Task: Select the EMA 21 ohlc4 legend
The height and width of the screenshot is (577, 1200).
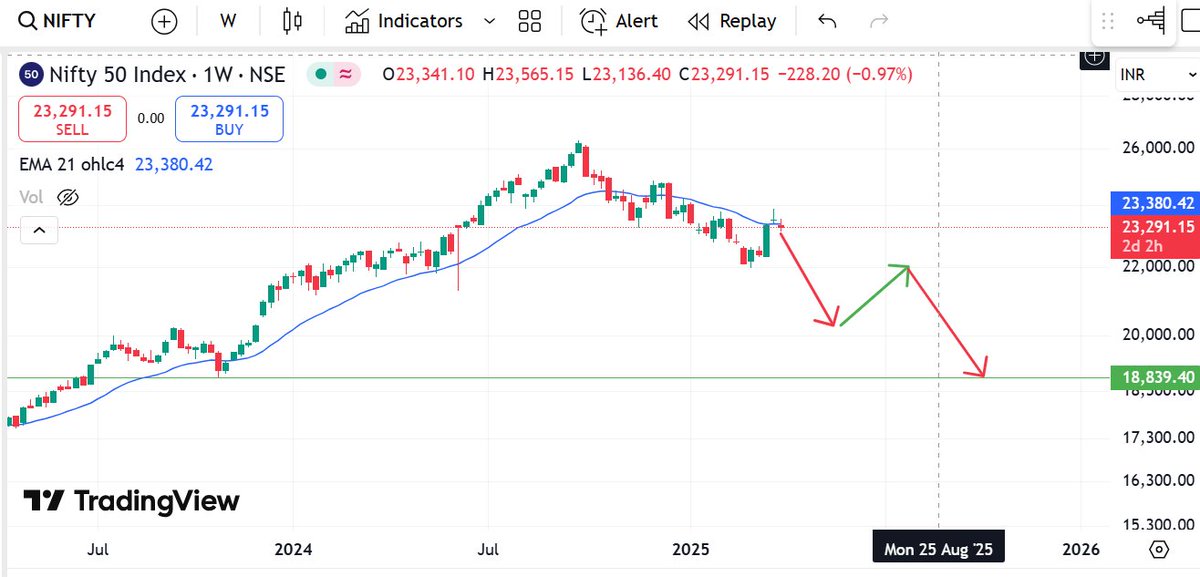Action: (x=72, y=164)
